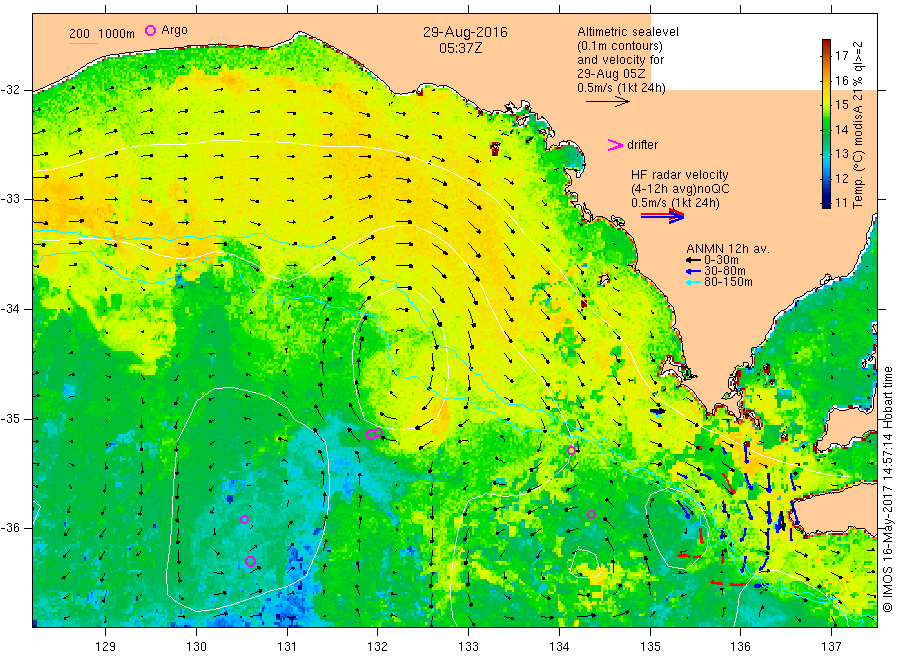Click the 'HF radar velocity' label
Image resolution: width=900 pixels, height=660 pixels.
[x=680, y=174]
